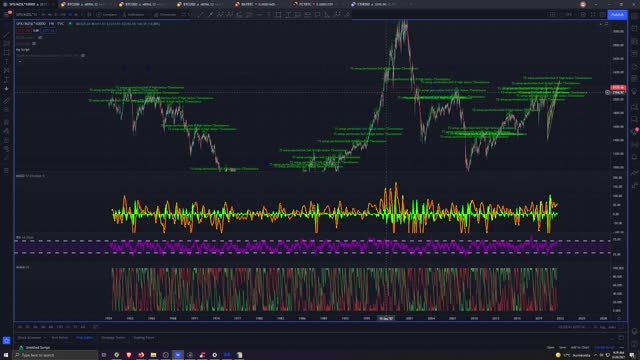This screenshot has height=360, width=640.
Task: Toggle auto scale at bottom right
Action: point(612,327)
